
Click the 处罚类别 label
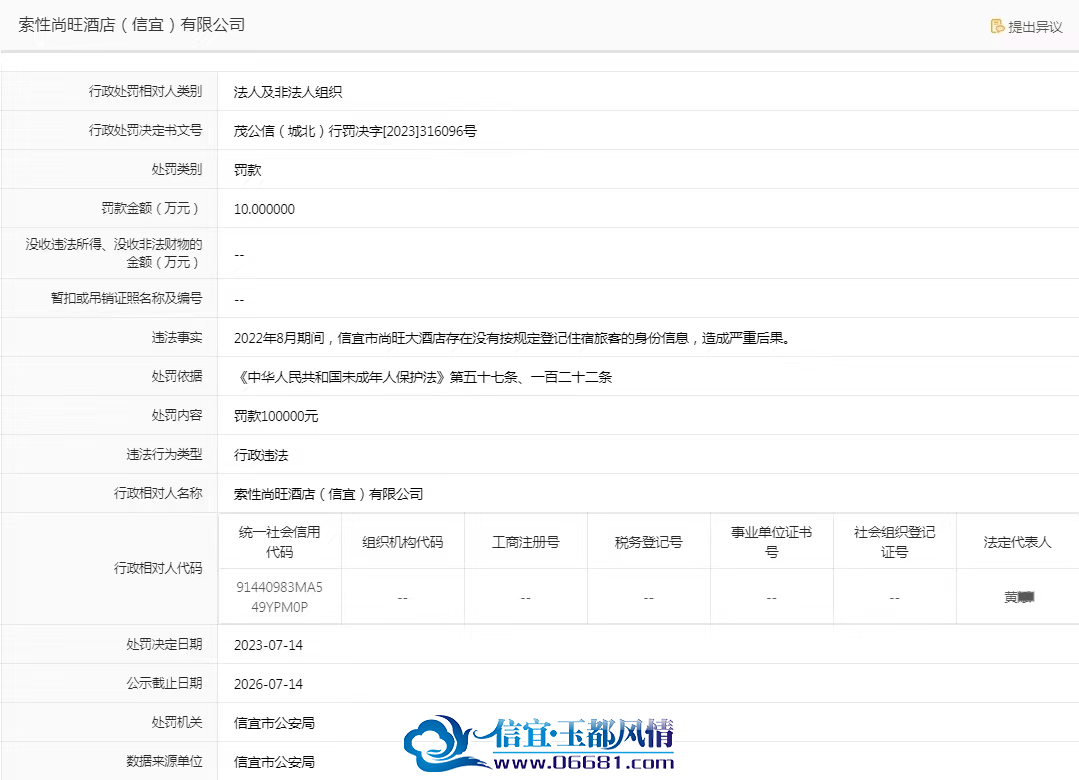tap(177, 169)
